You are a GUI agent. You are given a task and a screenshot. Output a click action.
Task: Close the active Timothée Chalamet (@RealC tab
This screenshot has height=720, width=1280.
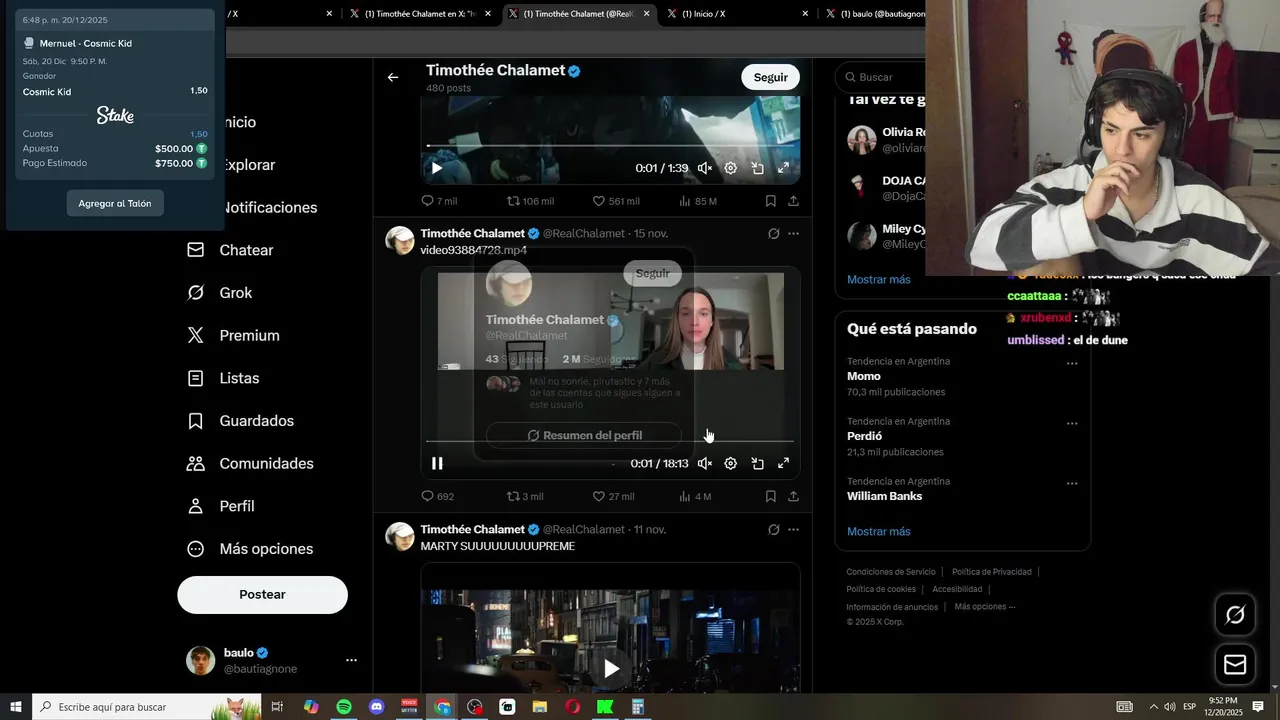pyautogui.click(x=646, y=14)
